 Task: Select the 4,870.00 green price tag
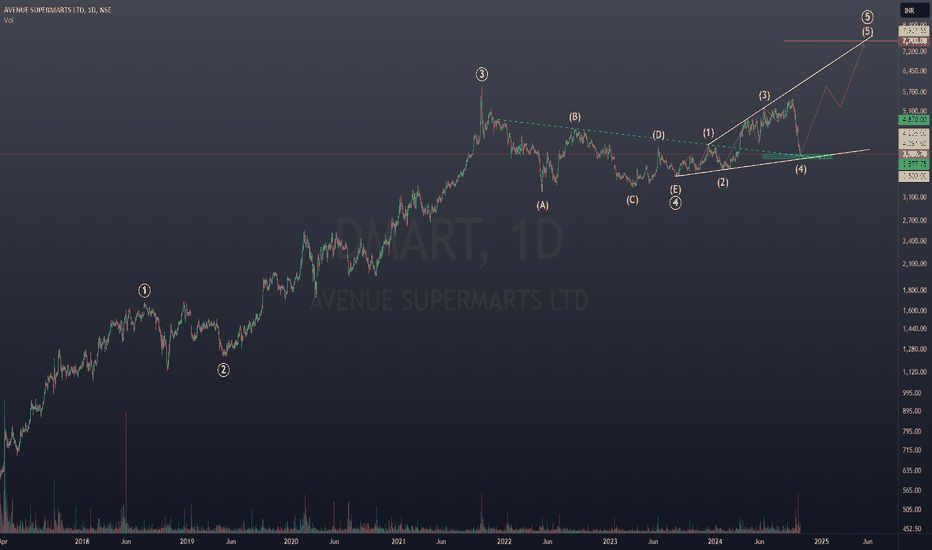coord(914,120)
